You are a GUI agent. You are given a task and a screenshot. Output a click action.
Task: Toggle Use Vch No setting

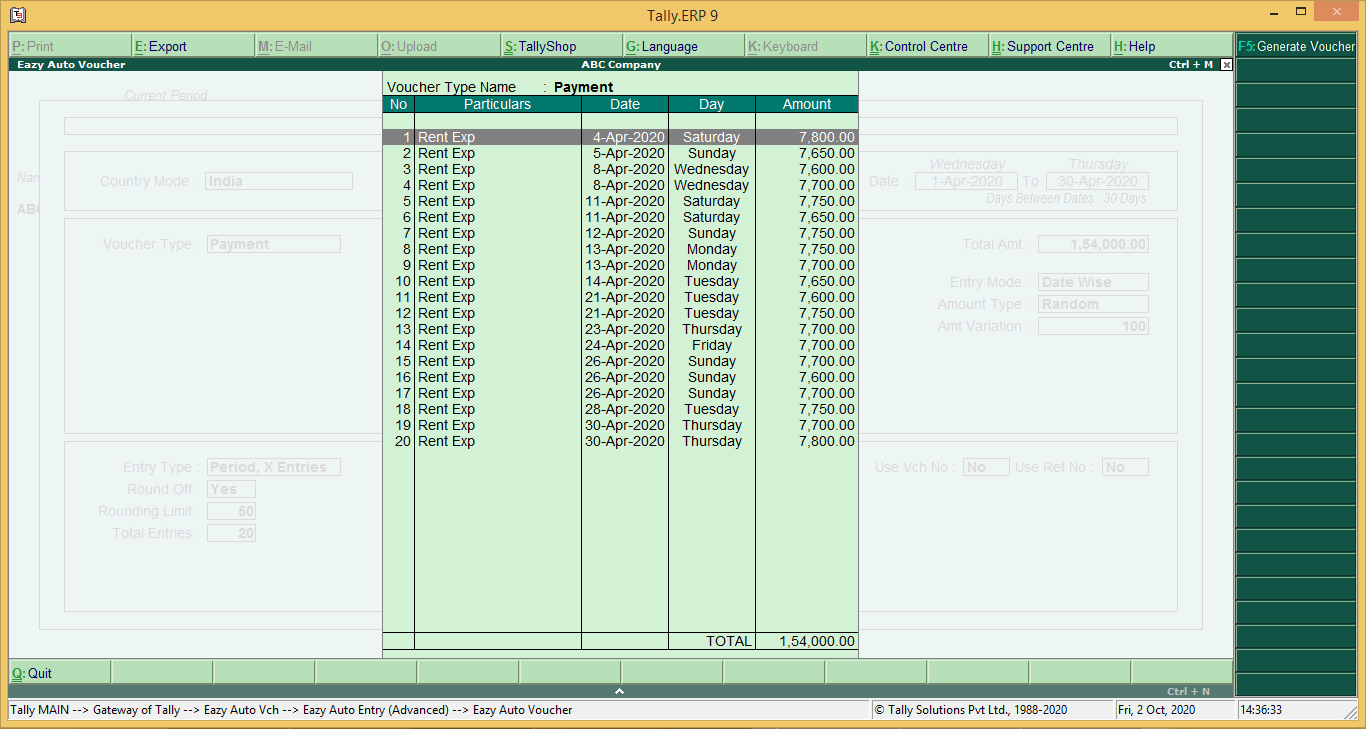pos(986,466)
